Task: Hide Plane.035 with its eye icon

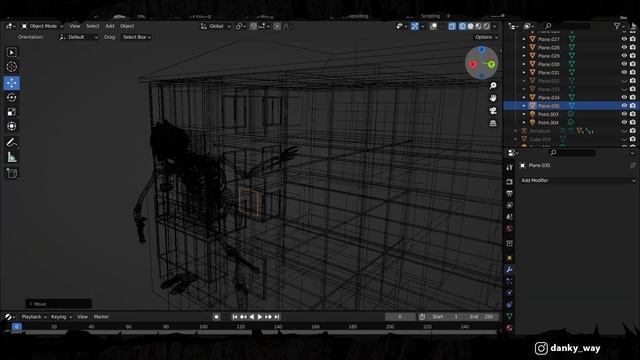Action: (x=624, y=106)
